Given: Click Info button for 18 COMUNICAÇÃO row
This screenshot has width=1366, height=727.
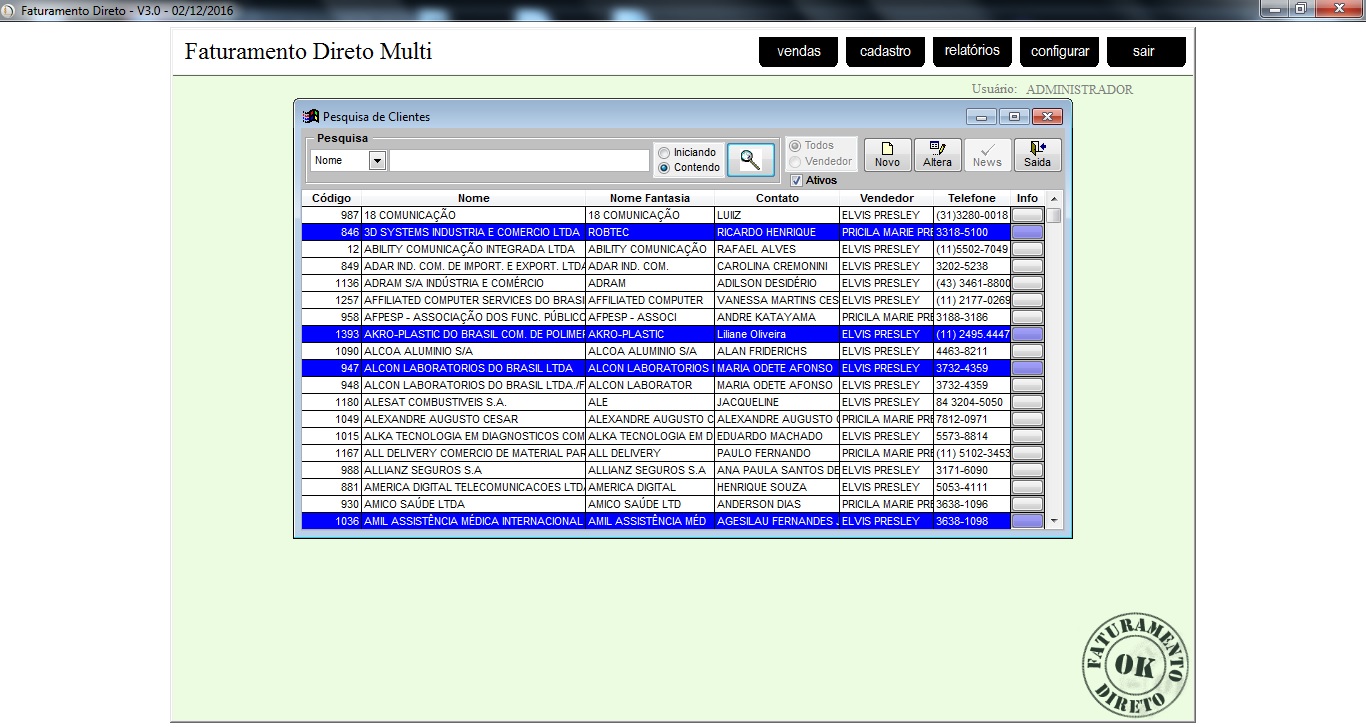Looking at the screenshot, I should (1027, 215).
